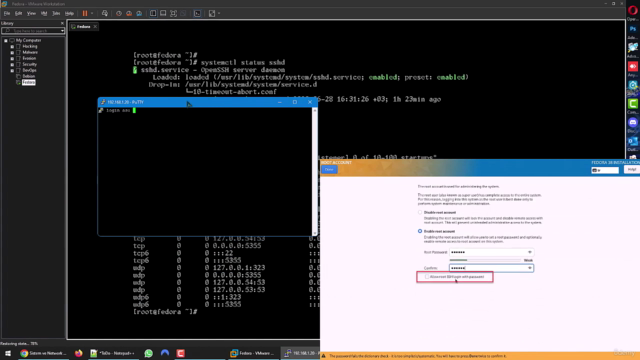This screenshot has height=360, width=640.
Task: Click the thumbnail bar view icon
Action: pyautogui.click(x=163, y=13)
